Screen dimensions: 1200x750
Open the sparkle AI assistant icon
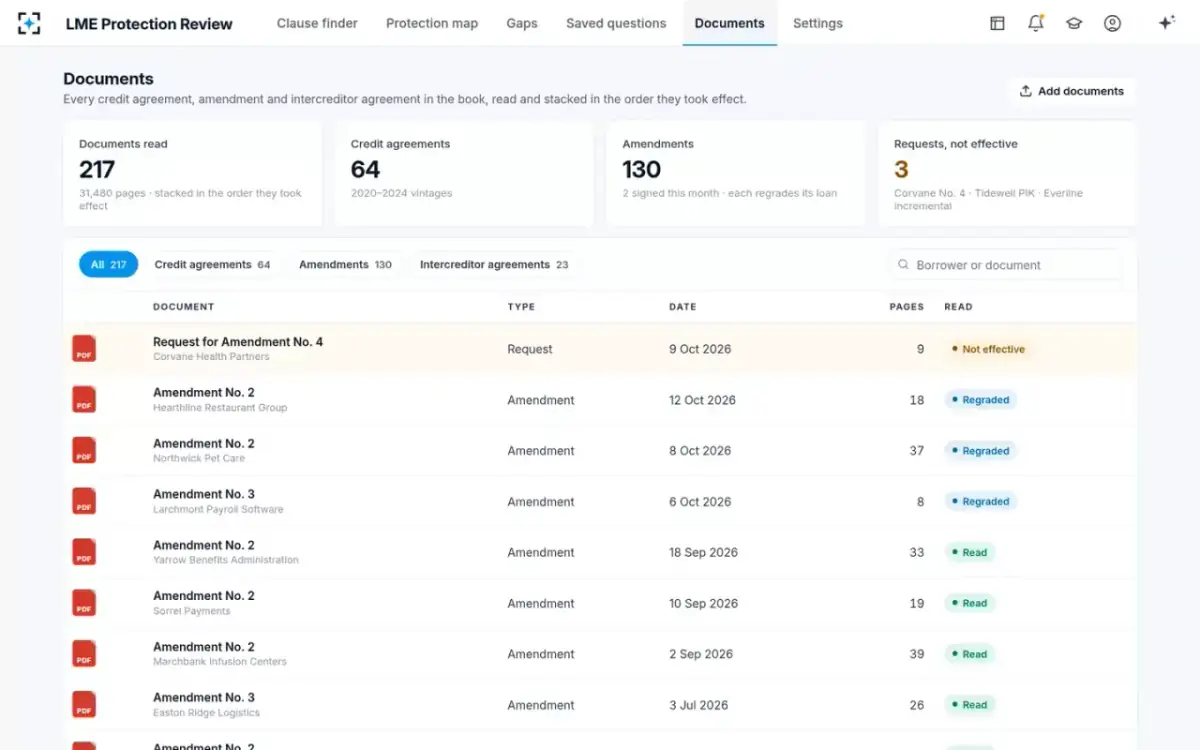pos(1166,23)
